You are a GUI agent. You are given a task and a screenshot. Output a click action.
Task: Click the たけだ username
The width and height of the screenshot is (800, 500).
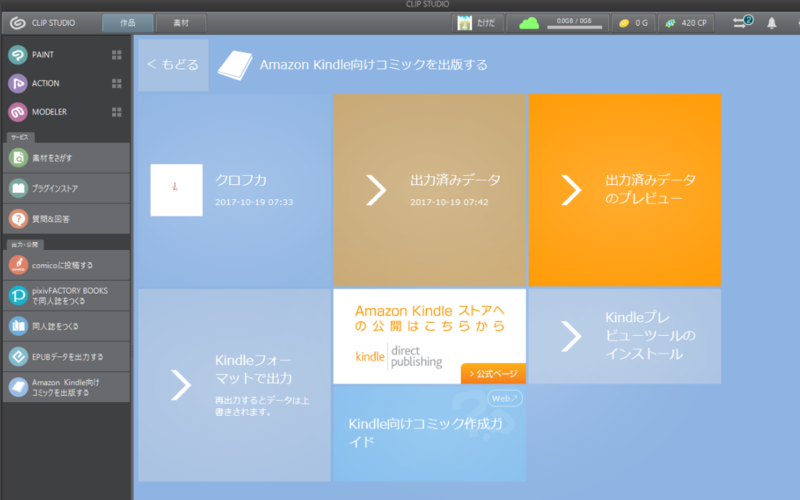point(486,23)
